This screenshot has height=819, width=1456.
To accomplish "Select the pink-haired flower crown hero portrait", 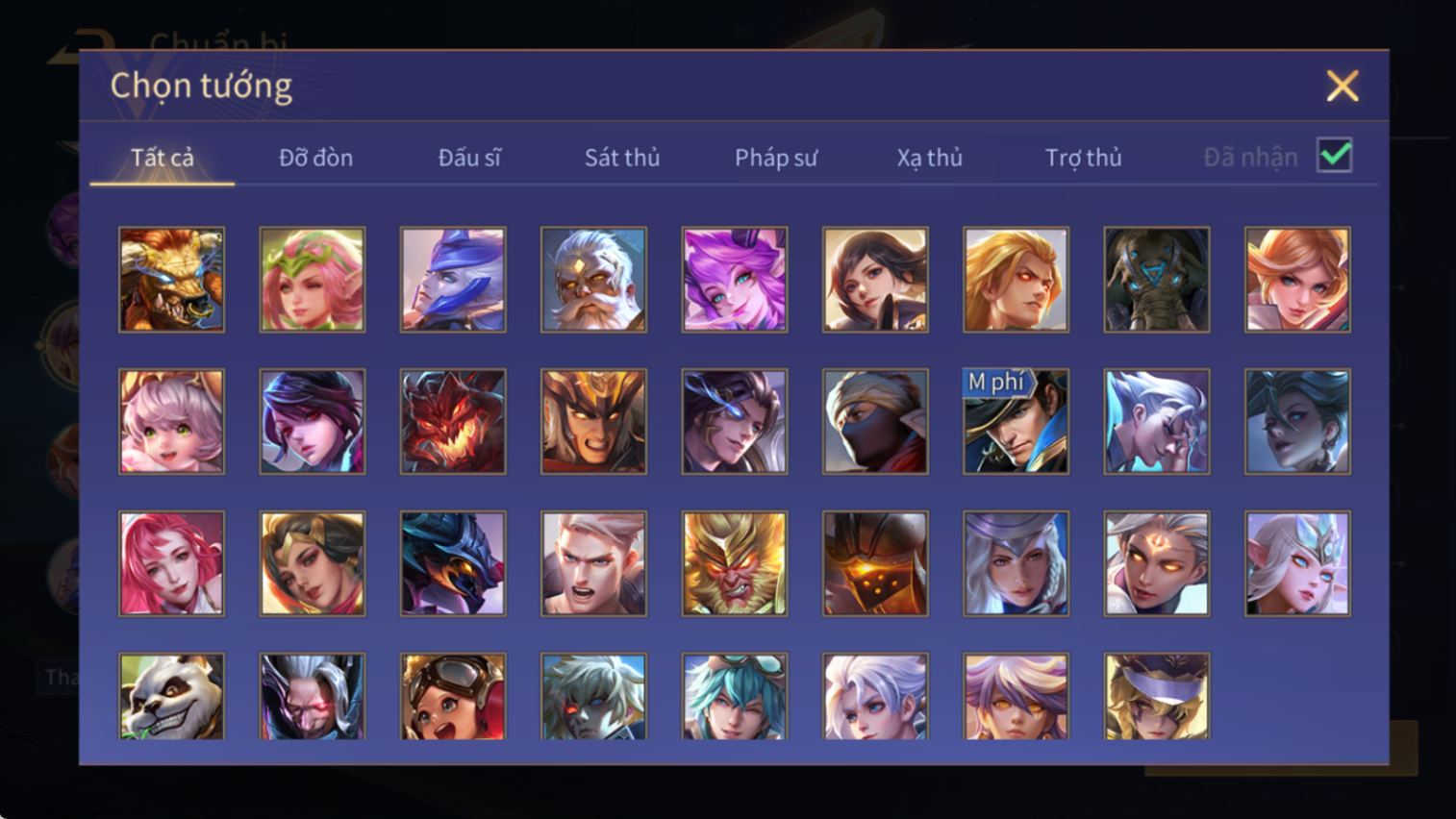I will click(313, 280).
